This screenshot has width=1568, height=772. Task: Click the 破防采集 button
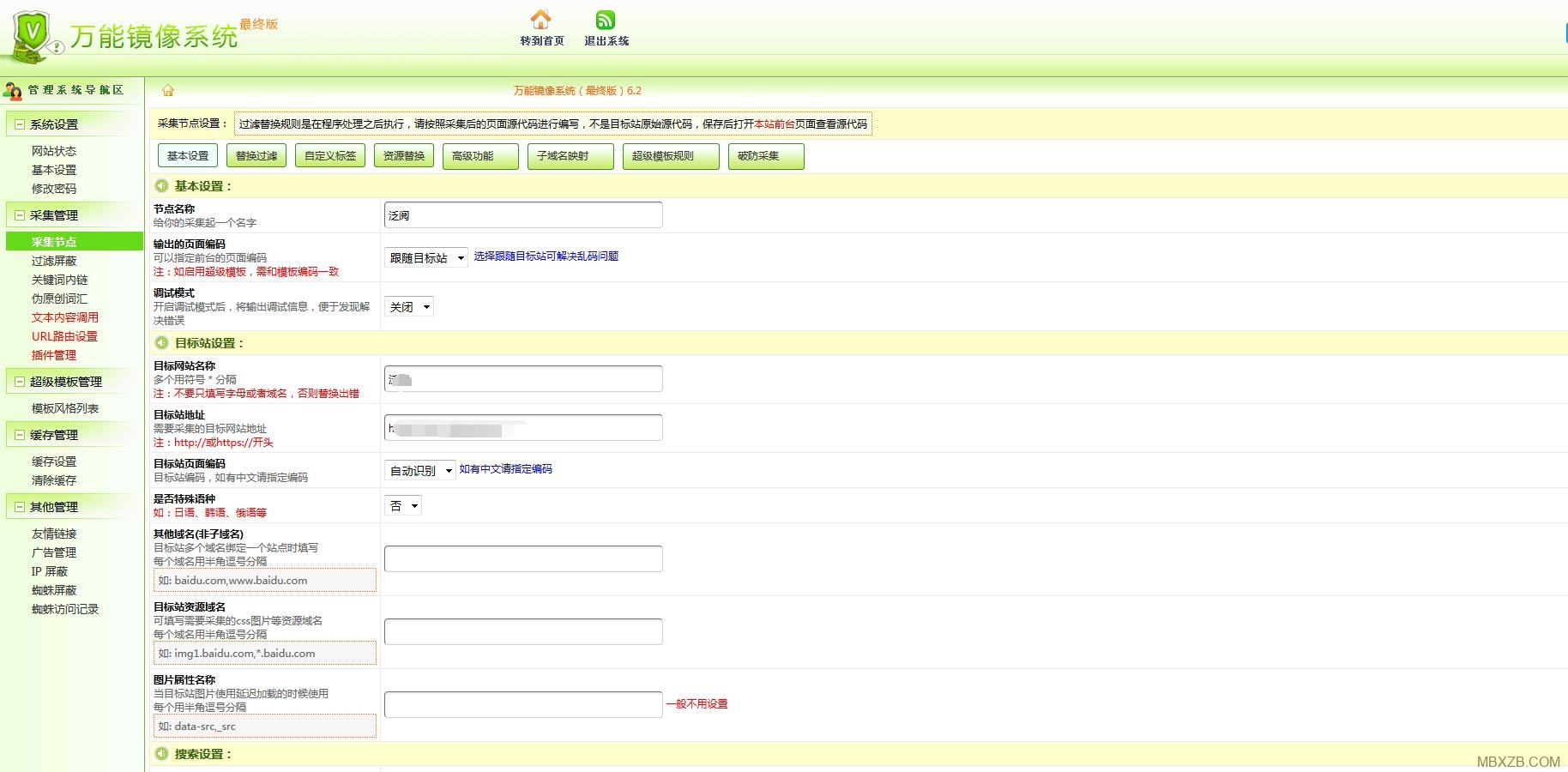pos(765,156)
